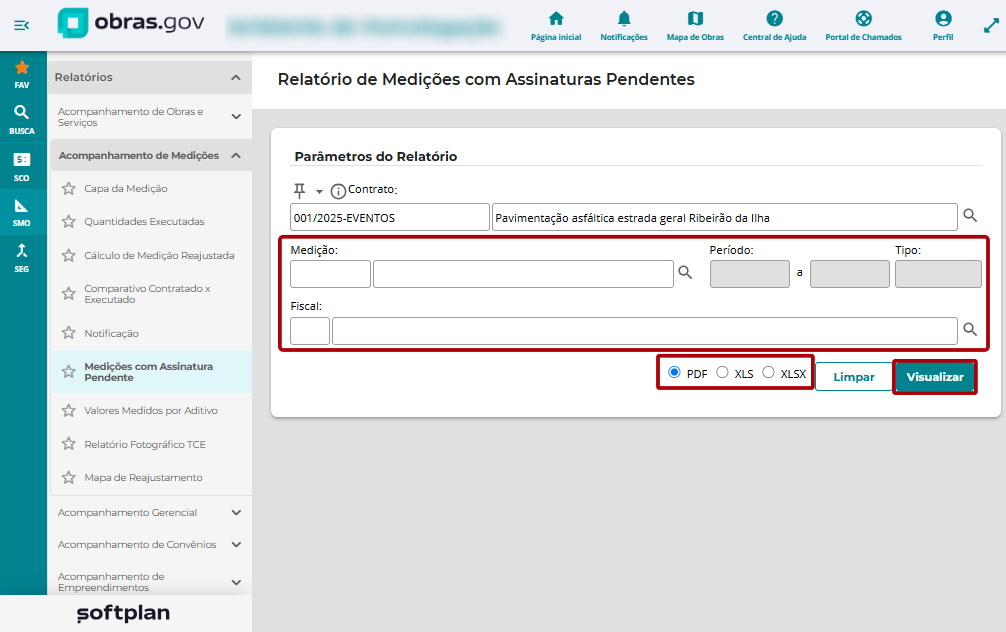1006x632 pixels.
Task: Expand Acompanhamento de Obras e Serviços
Action: click(x=236, y=117)
